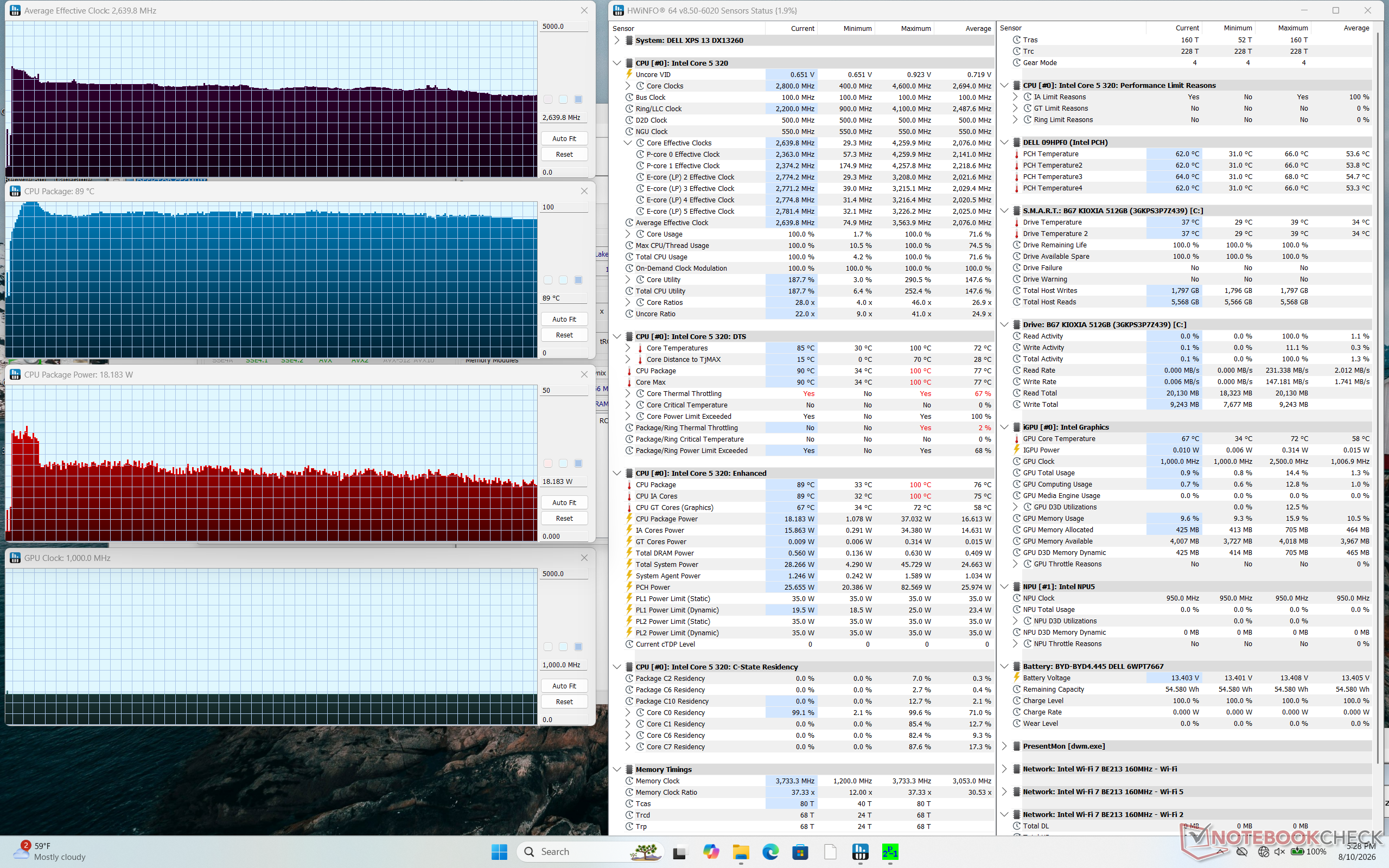
Task: Click Auto Fit in Average Effective Clock window
Action: tap(564, 138)
